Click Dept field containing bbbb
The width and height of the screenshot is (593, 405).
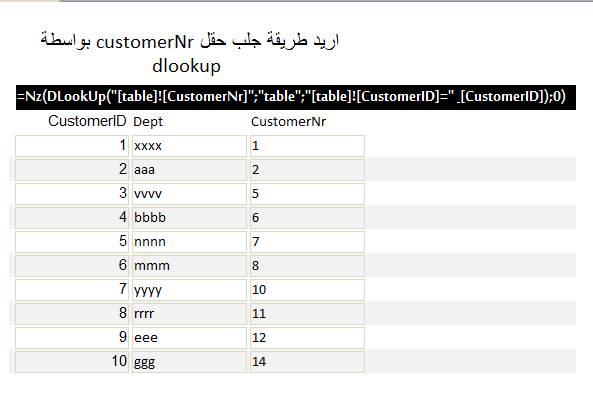(189, 218)
